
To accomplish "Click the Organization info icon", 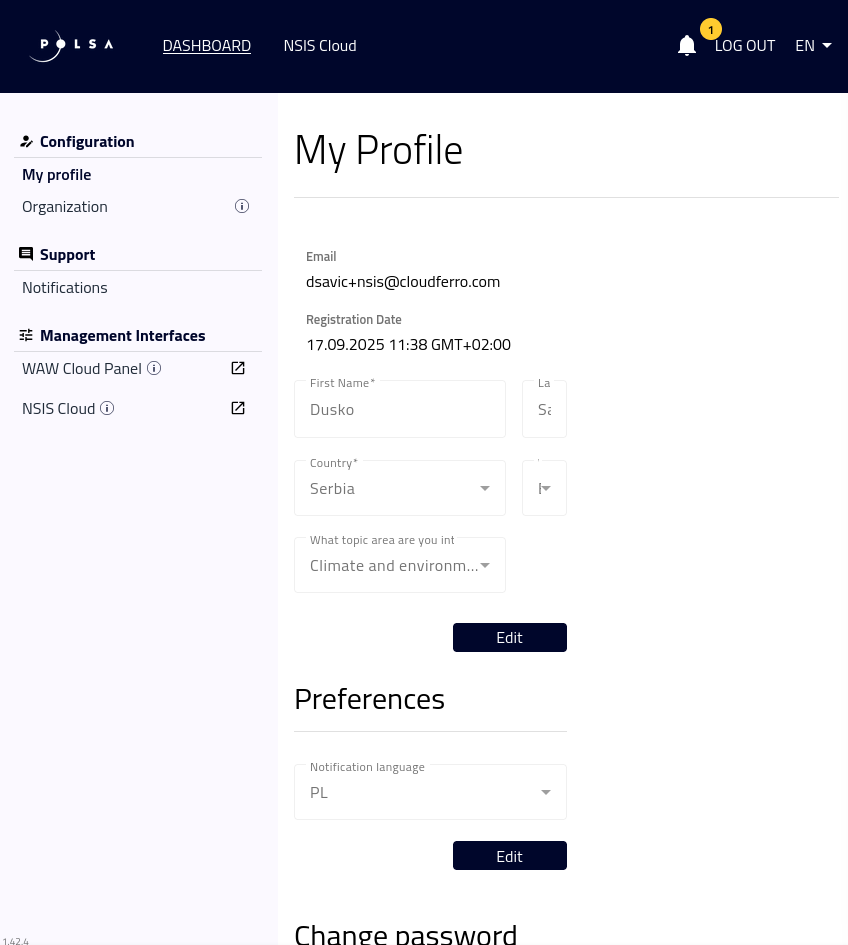I will coord(242,206).
